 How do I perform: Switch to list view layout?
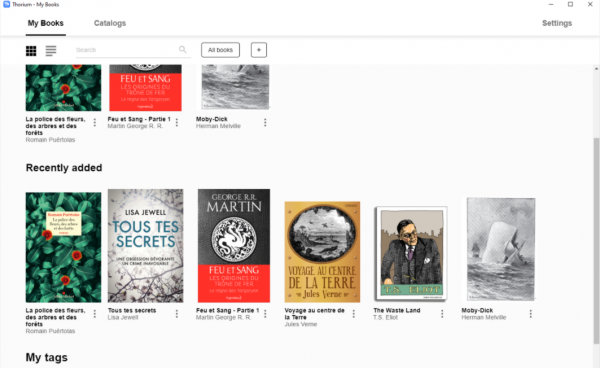[51, 50]
